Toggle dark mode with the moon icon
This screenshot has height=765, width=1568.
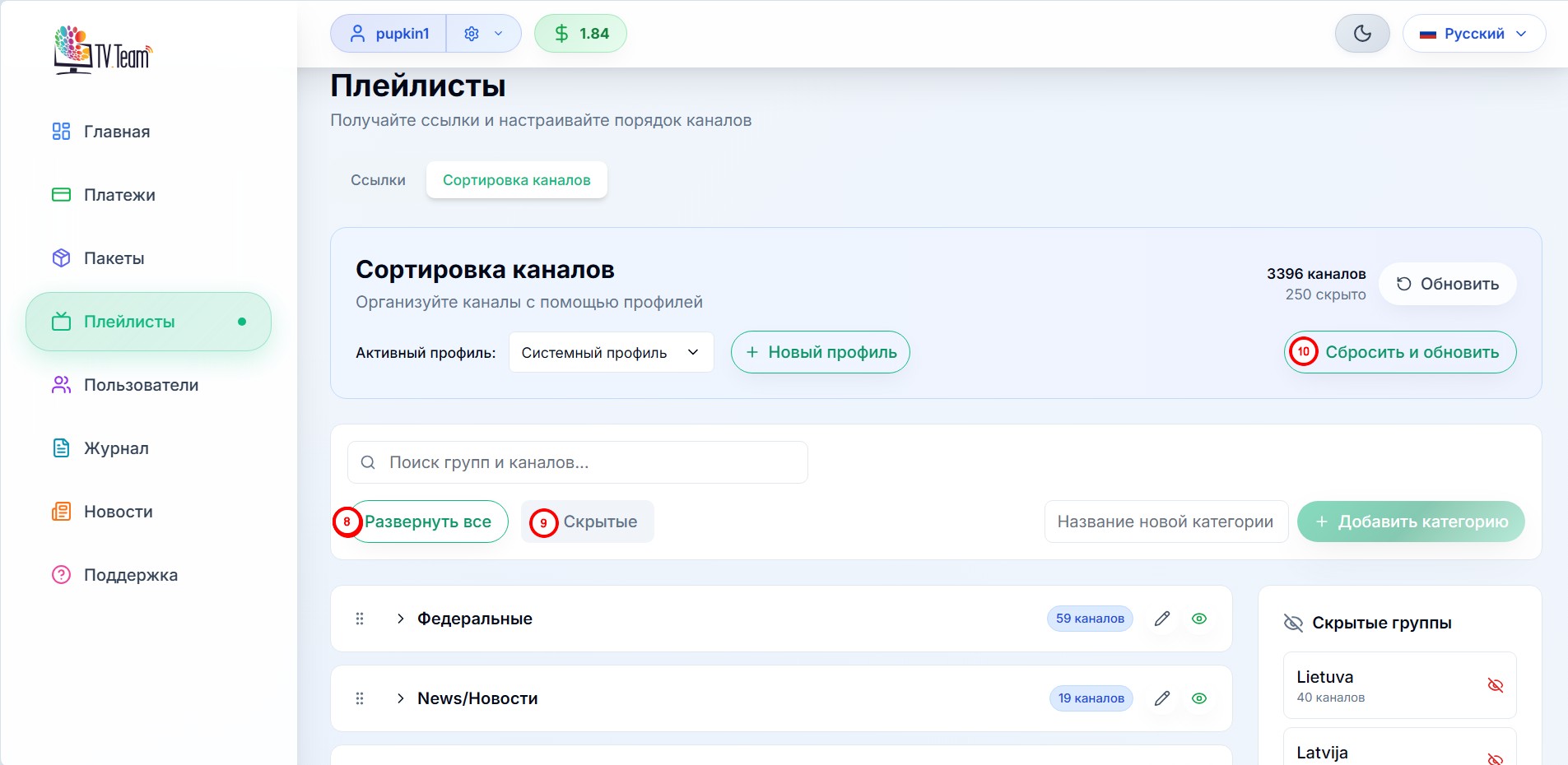(x=1361, y=33)
